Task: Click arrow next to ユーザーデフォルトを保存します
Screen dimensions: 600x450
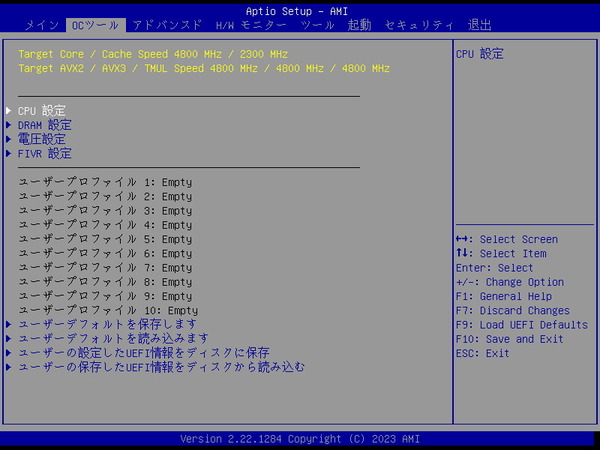Action: point(8,324)
